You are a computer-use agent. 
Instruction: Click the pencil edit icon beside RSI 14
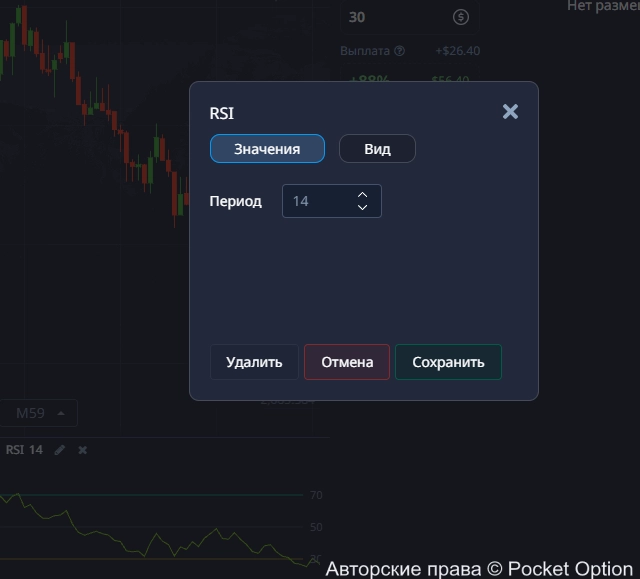pyautogui.click(x=60, y=450)
